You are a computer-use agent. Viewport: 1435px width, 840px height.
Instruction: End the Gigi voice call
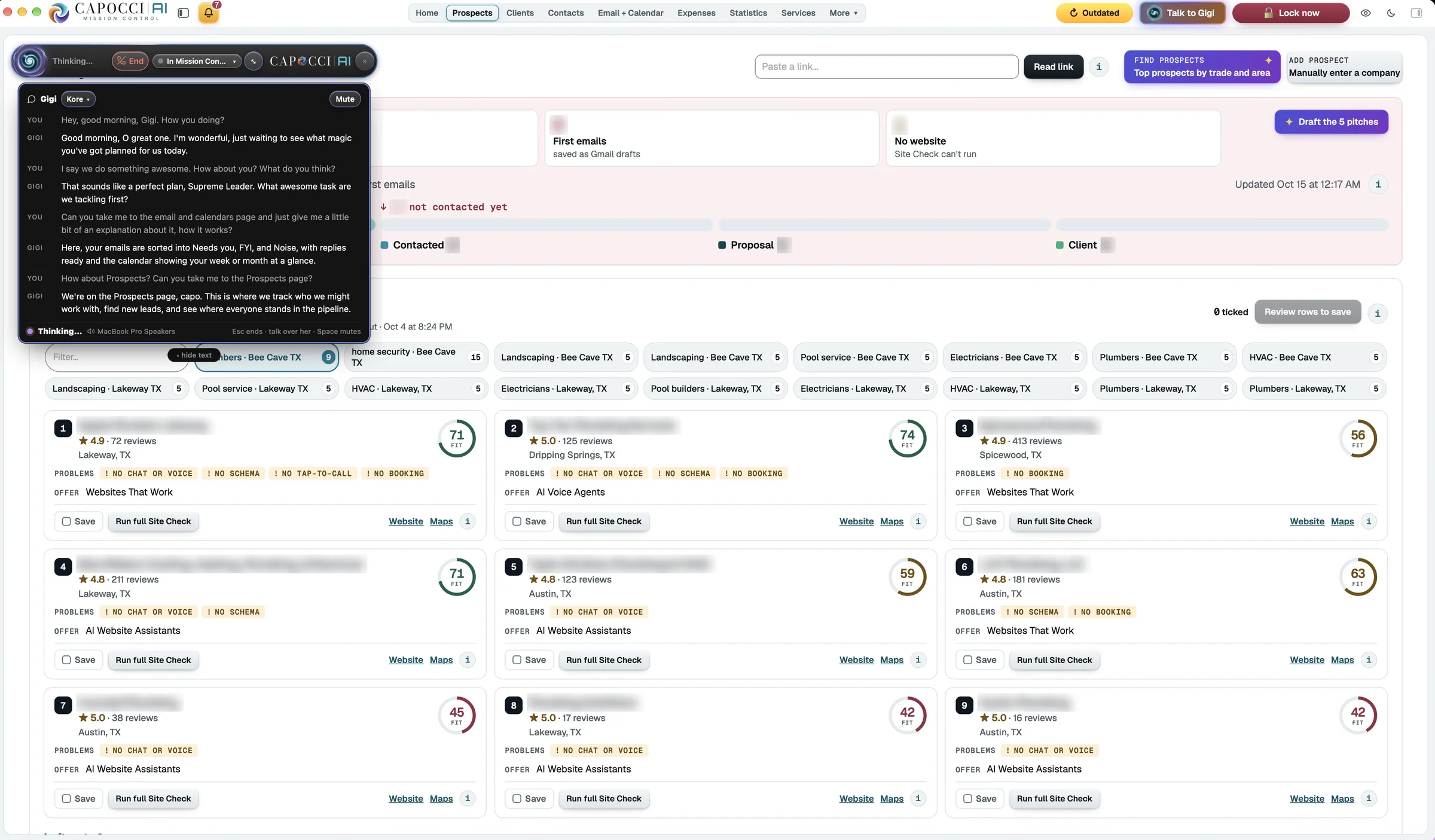point(130,61)
